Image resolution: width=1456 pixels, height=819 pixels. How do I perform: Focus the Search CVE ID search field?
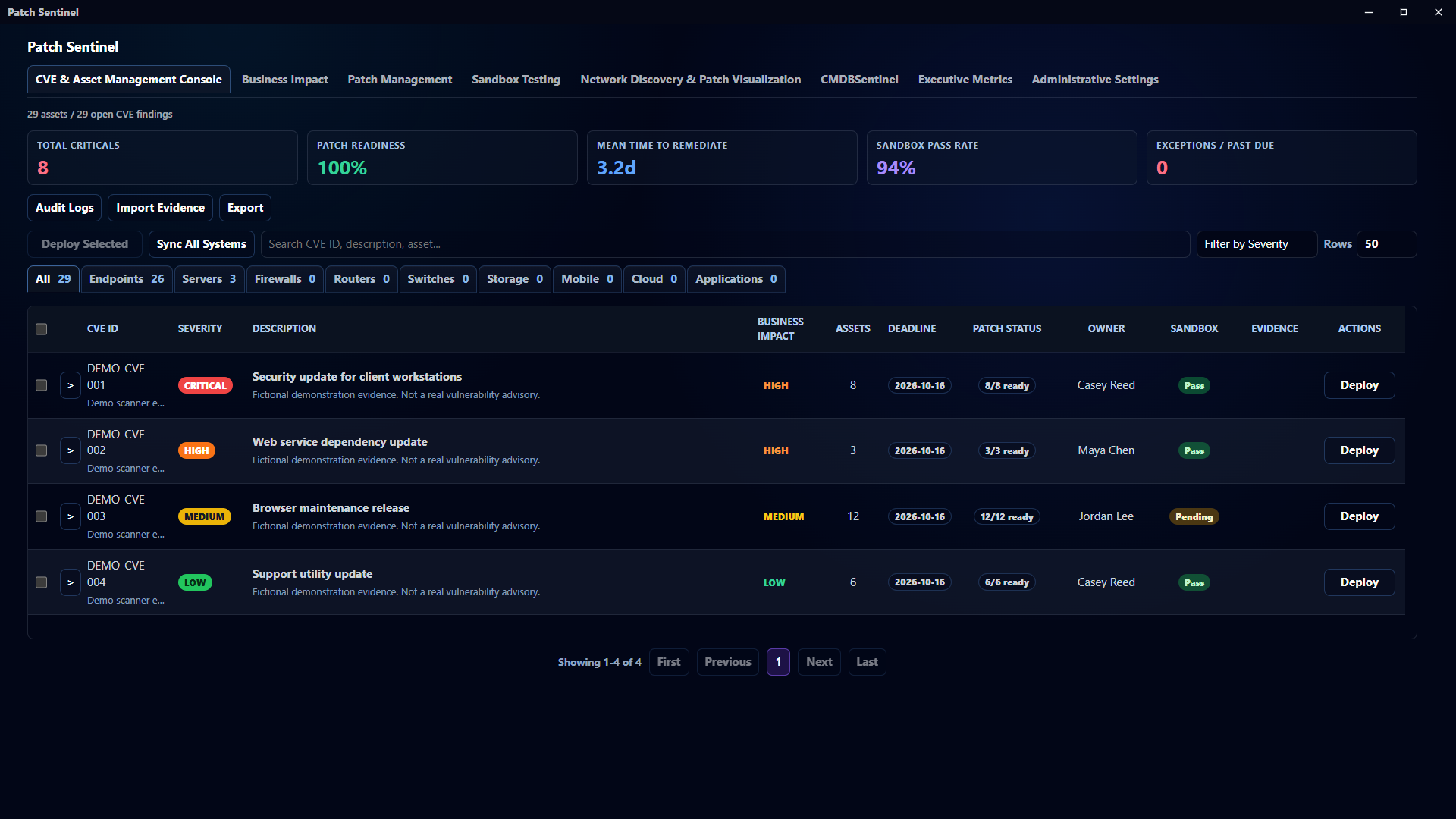(x=725, y=244)
